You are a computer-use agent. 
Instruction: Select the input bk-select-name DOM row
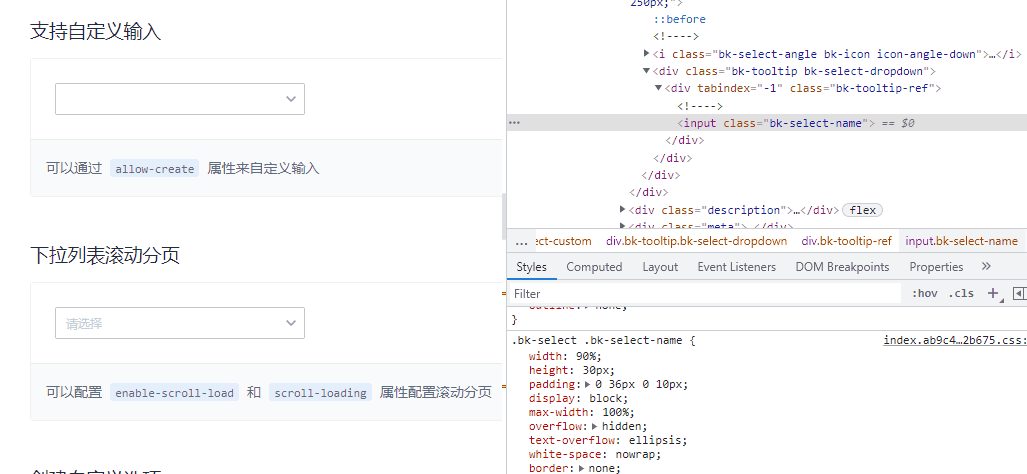[x=767, y=122]
